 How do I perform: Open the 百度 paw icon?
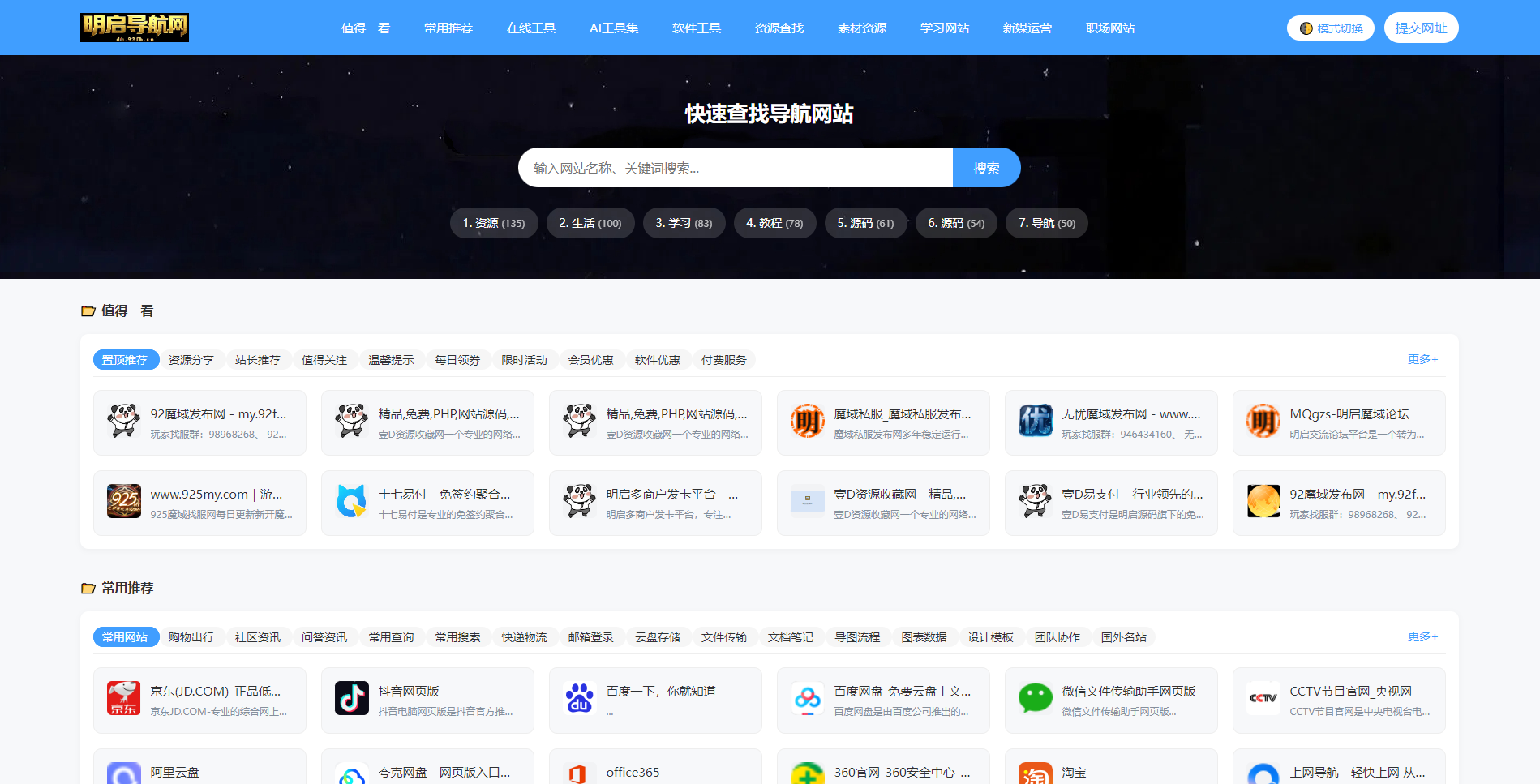(580, 698)
